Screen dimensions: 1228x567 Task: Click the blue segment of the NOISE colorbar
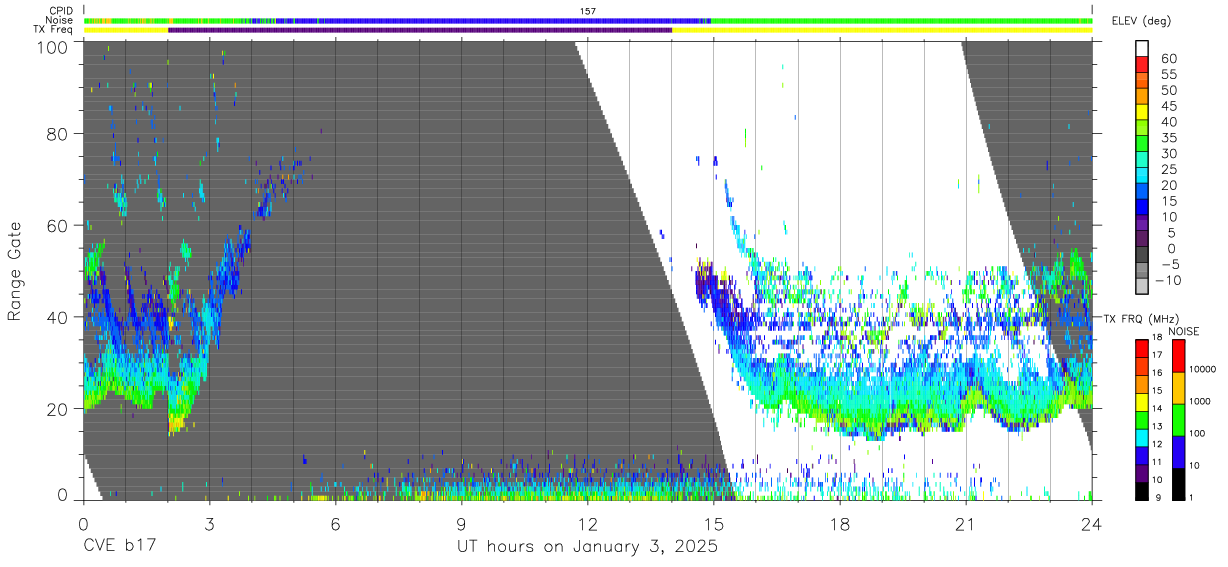1178,452
